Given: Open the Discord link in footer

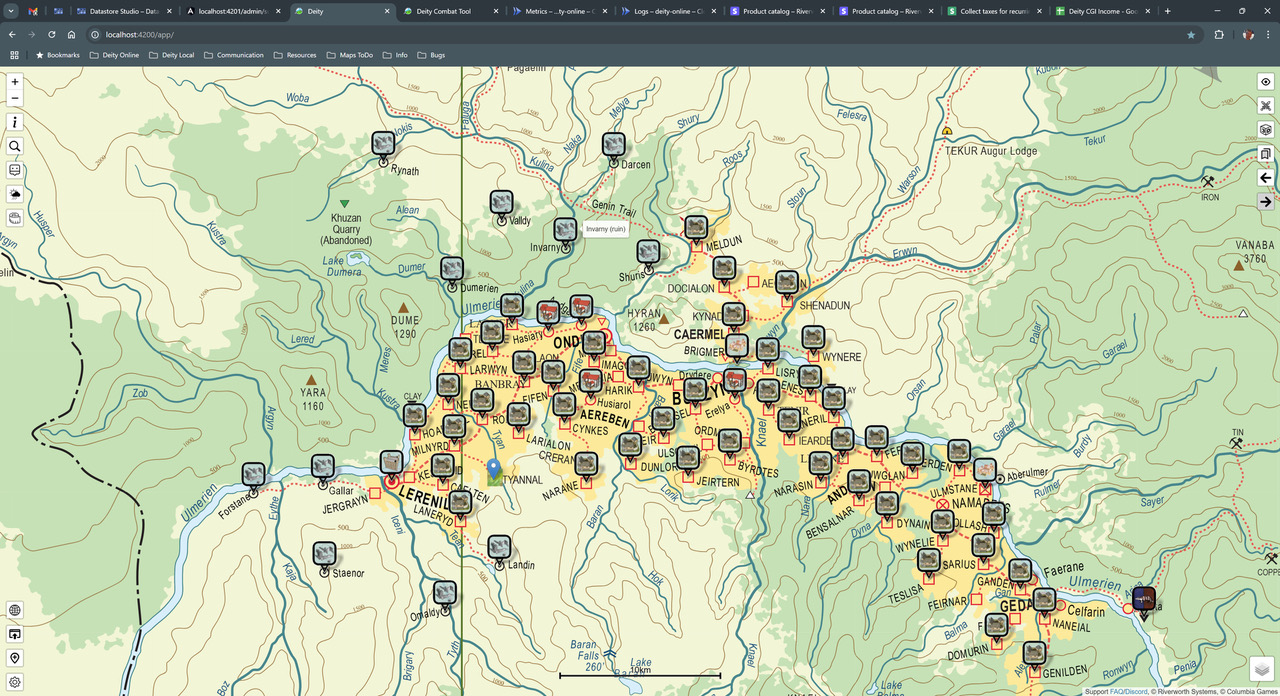Looking at the screenshot, I should [x=1136, y=691].
